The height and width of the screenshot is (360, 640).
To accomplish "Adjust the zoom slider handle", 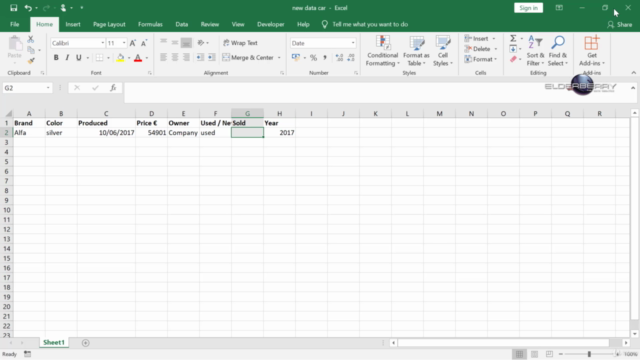I will [589, 354].
